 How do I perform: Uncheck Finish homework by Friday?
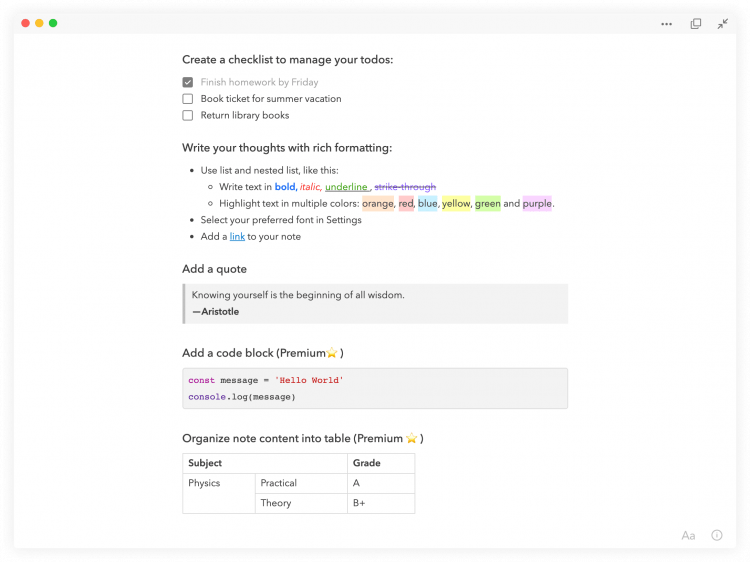pyautogui.click(x=188, y=82)
